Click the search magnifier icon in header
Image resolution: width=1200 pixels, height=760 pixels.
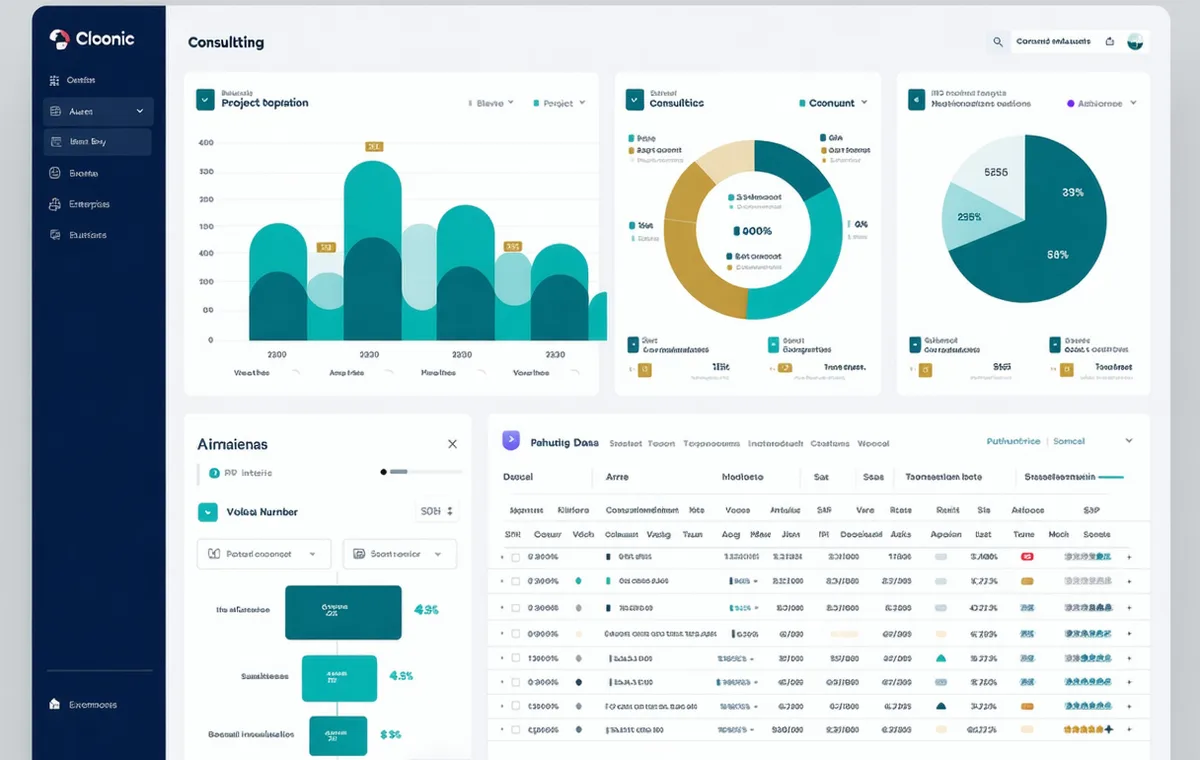click(997, 42)
